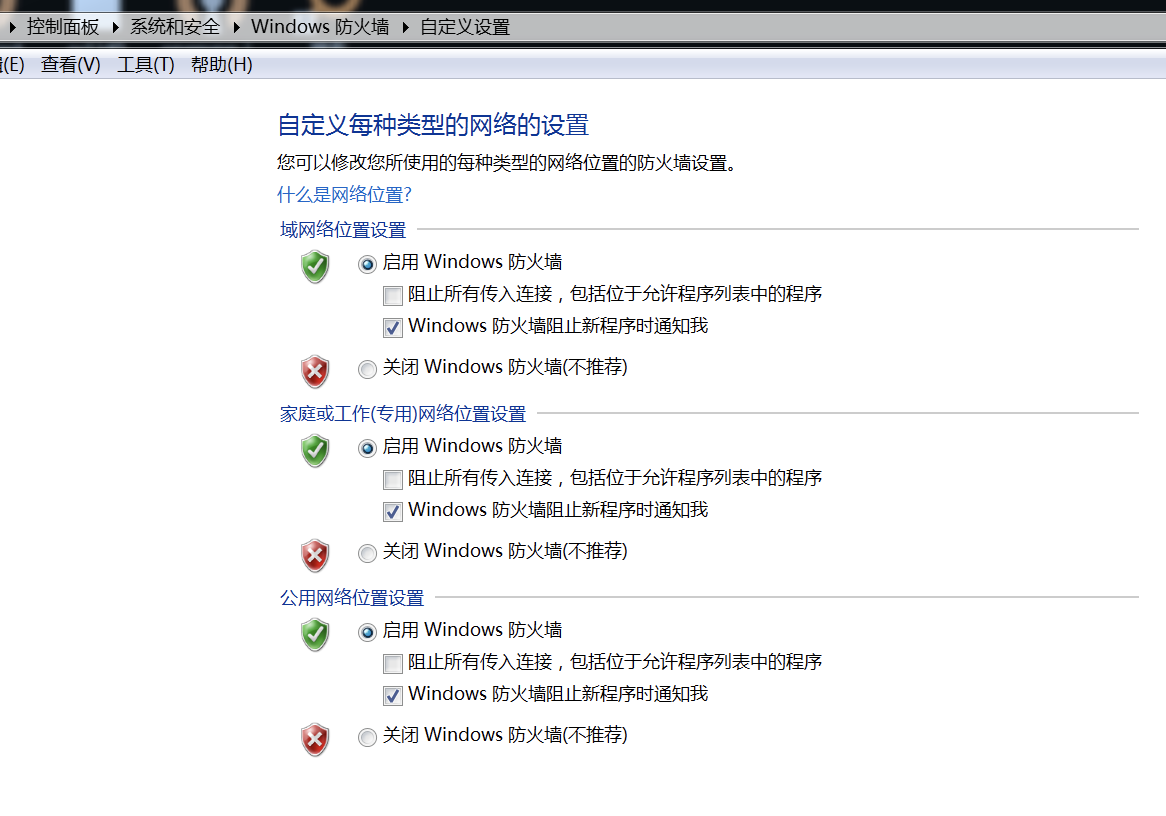Screen dimensions: 1166x816
Task: Expand the breadcrumb arrow after 控制面板
Action: (115, 27)
